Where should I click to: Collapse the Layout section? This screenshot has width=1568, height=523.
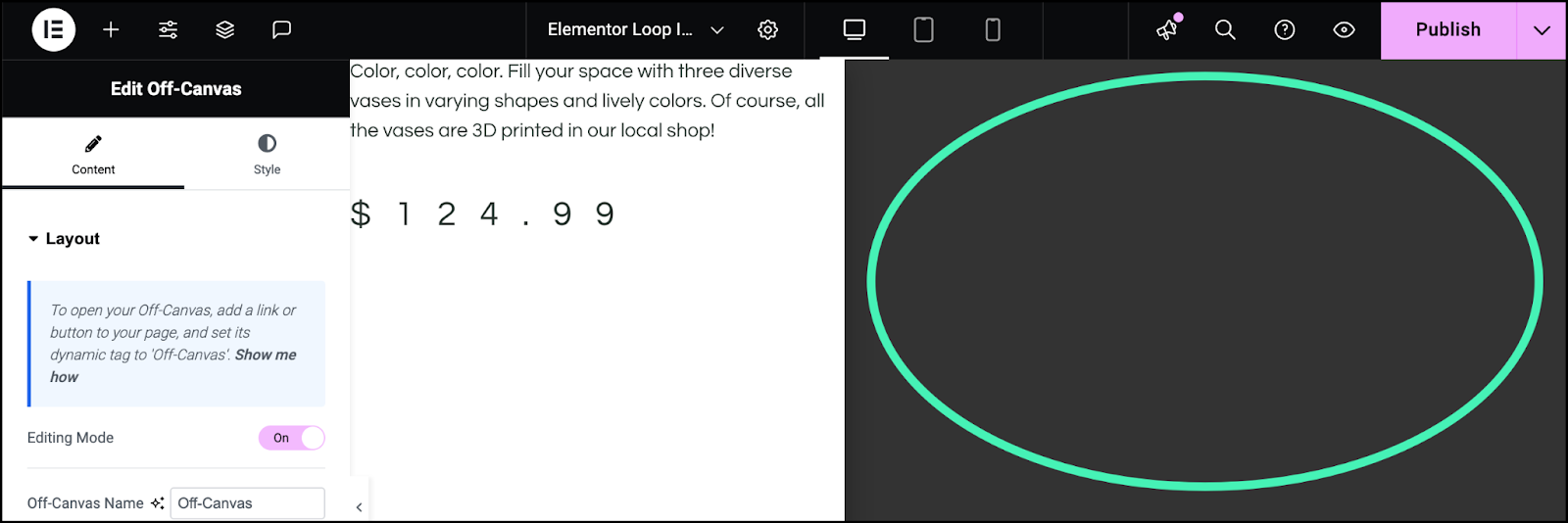click(64, 238)
